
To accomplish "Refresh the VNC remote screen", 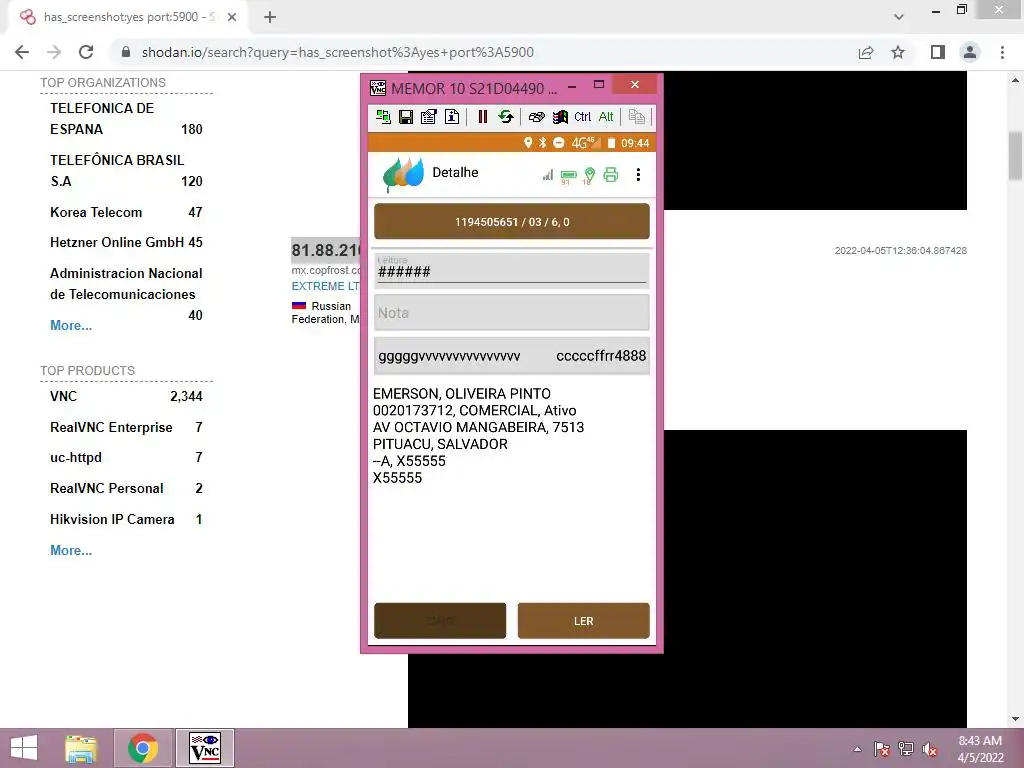I will click(505, 117).
